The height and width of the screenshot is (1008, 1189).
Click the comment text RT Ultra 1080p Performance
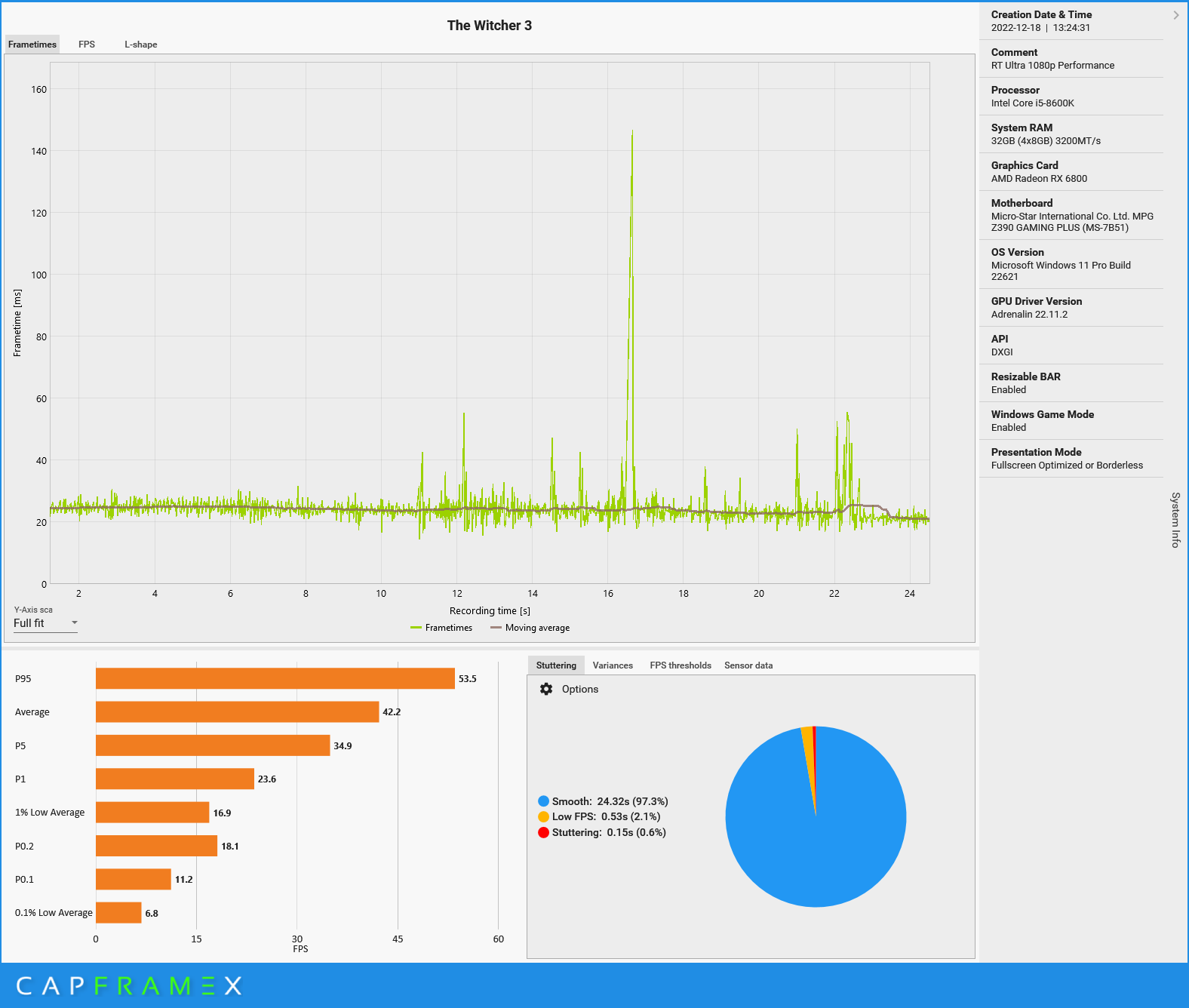pyautogui.click(x=1052, y=66)
